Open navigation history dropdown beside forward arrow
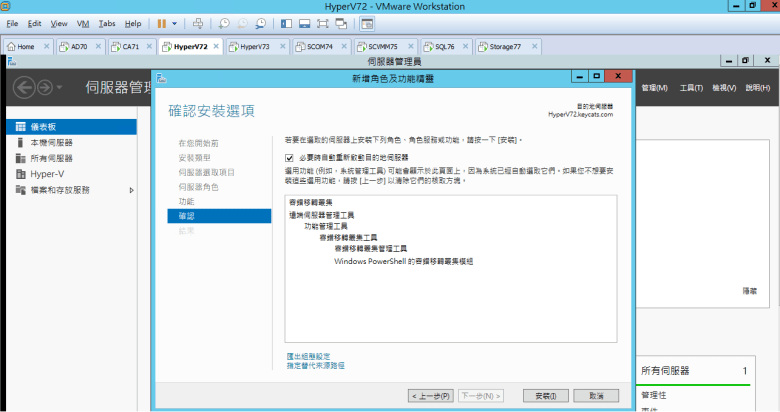 pos(60,88)
